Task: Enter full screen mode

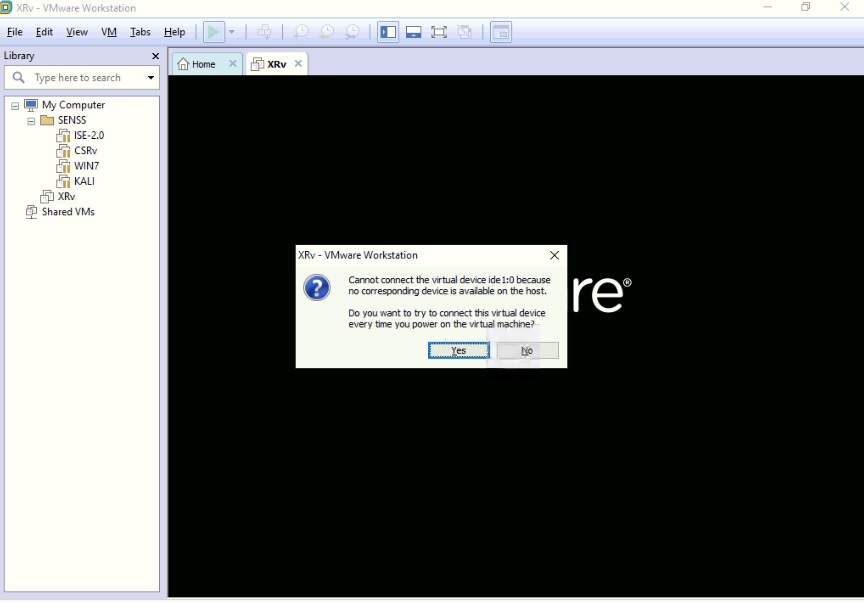Action: coord(438,31)
